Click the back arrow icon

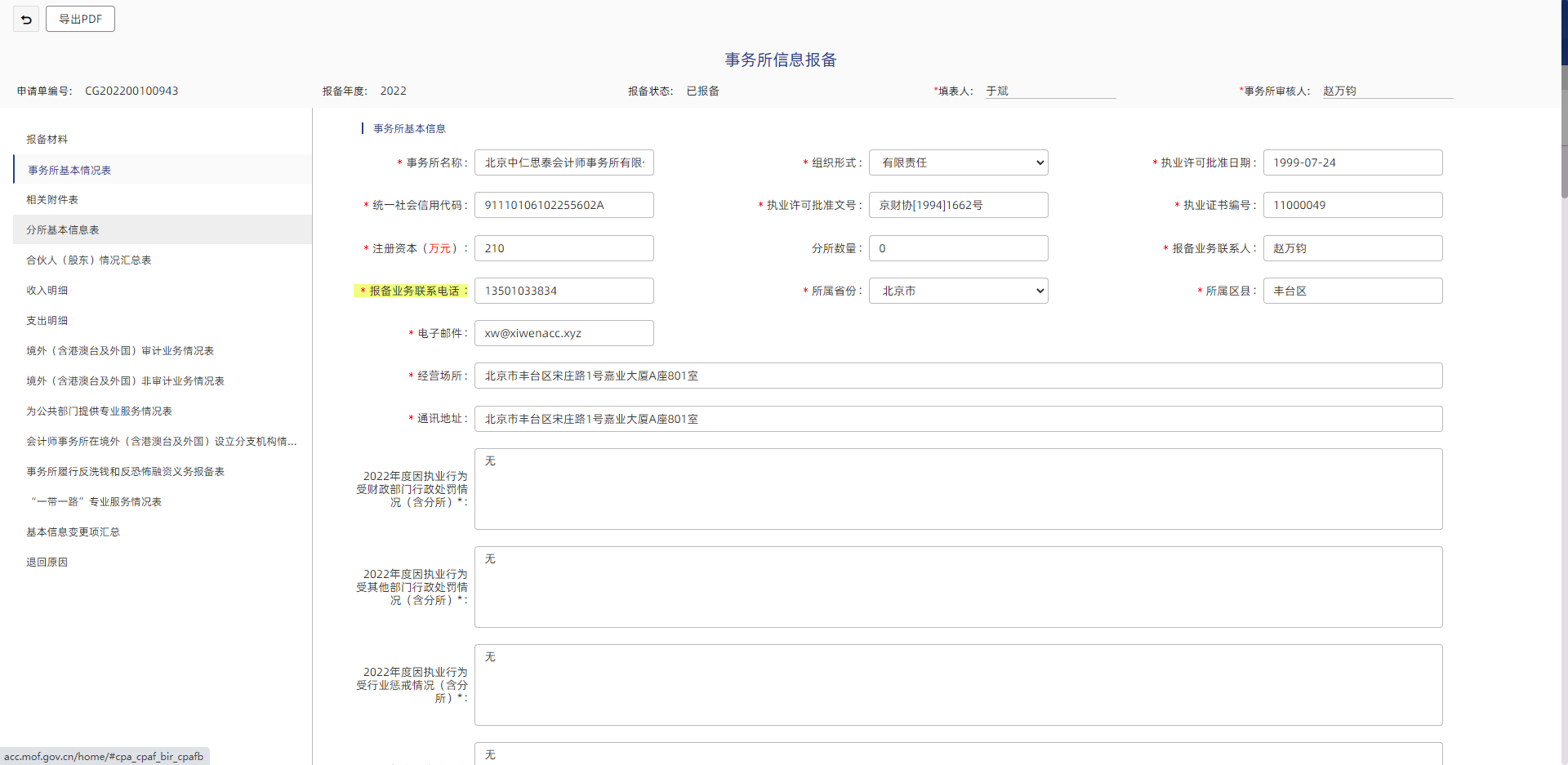tap(26, 20)
